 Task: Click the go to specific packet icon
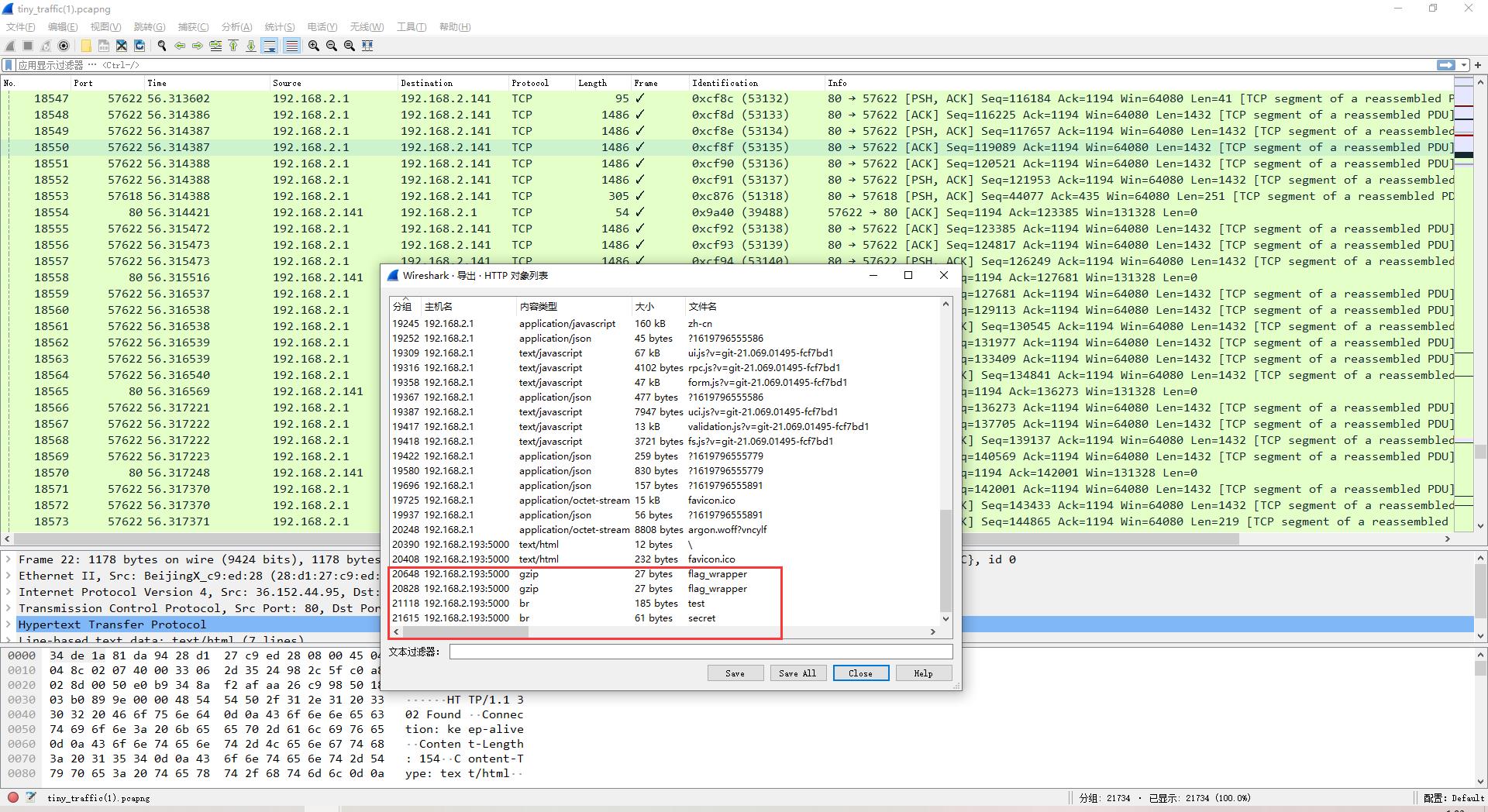215,46
